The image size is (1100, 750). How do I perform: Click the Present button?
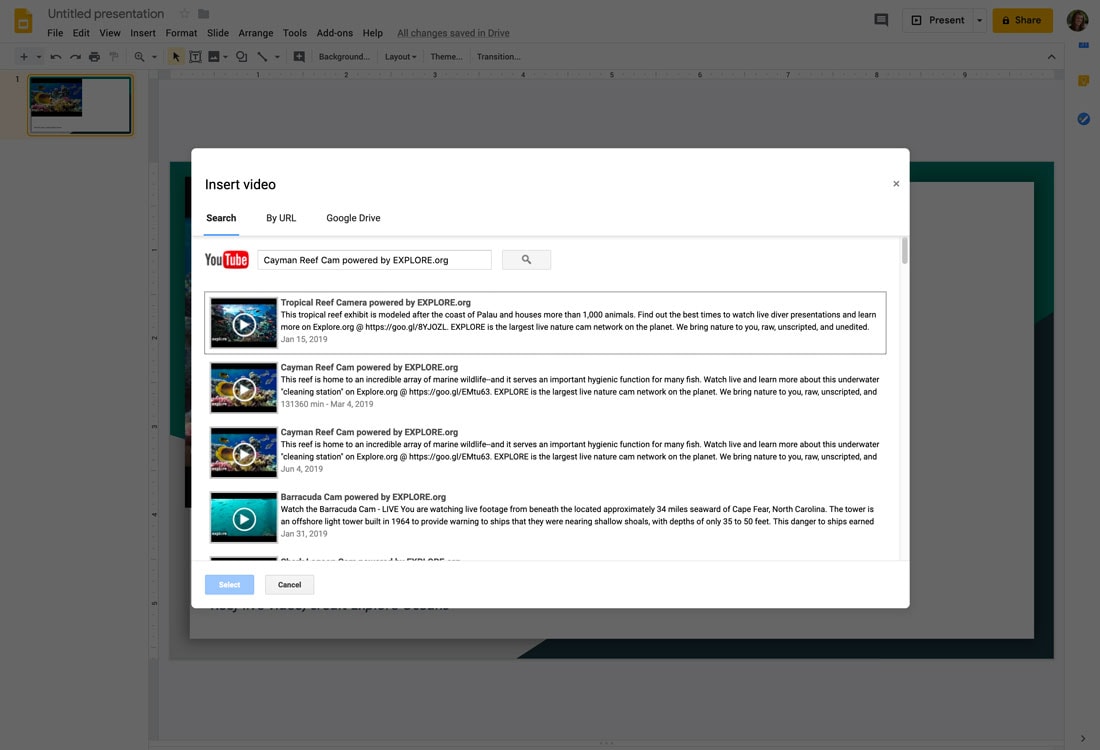point(937,20)
